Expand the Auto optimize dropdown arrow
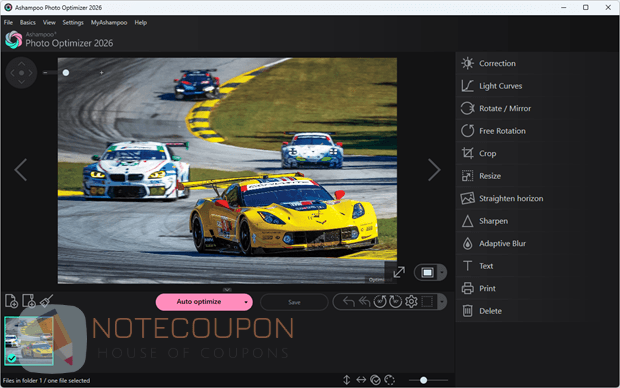 246,303
